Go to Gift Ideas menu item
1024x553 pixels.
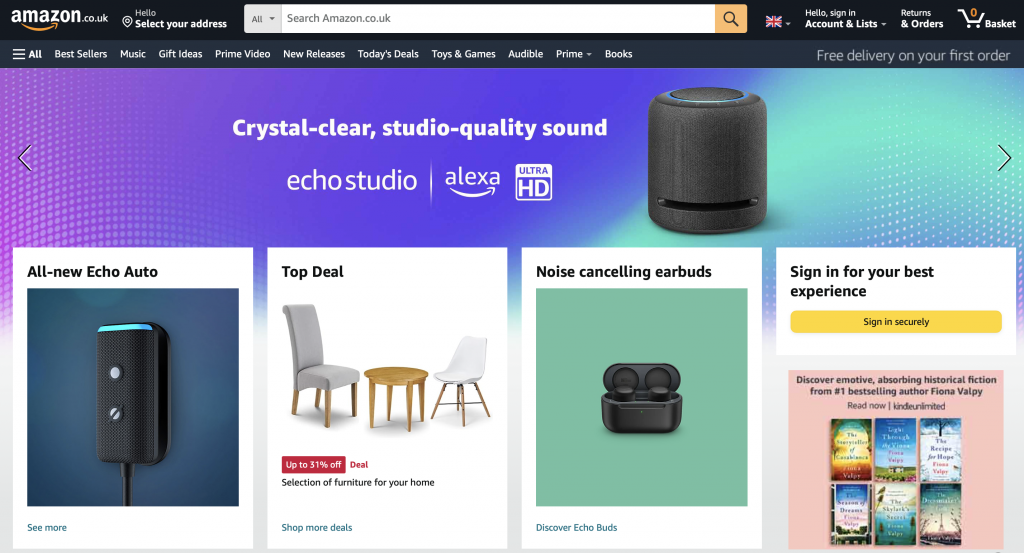click(x=180, y=54)
